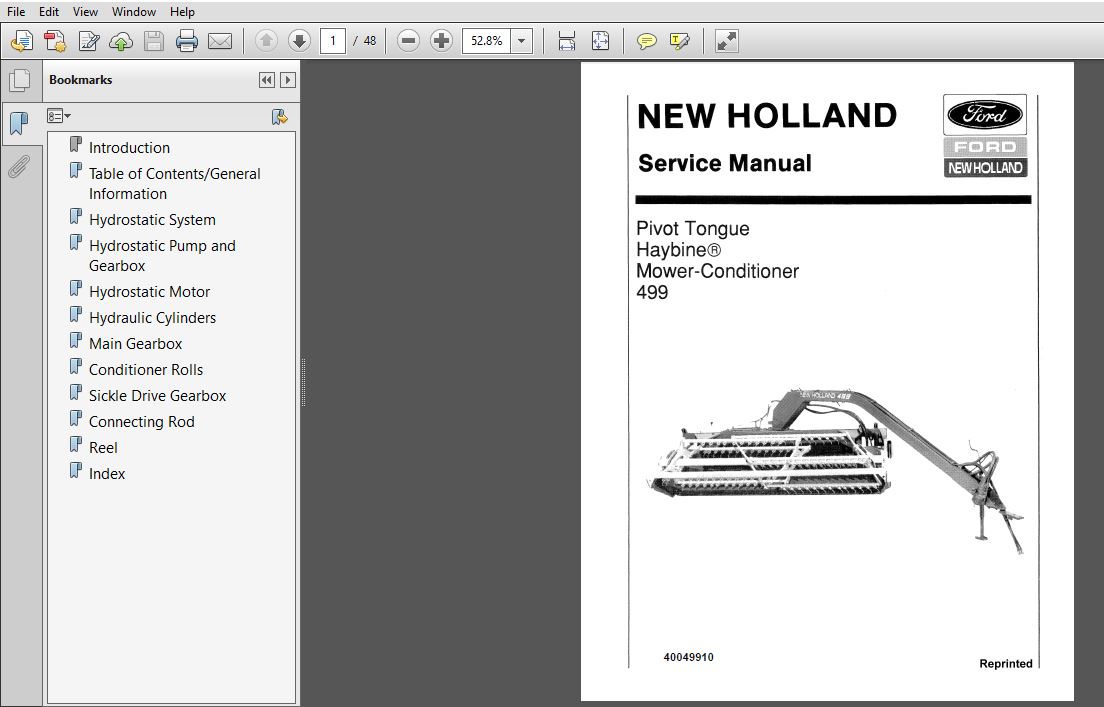This screenshot has height=707, width=1104.
Task: Click the zoom percentage field 52.8%
Action: click(487, 41)
